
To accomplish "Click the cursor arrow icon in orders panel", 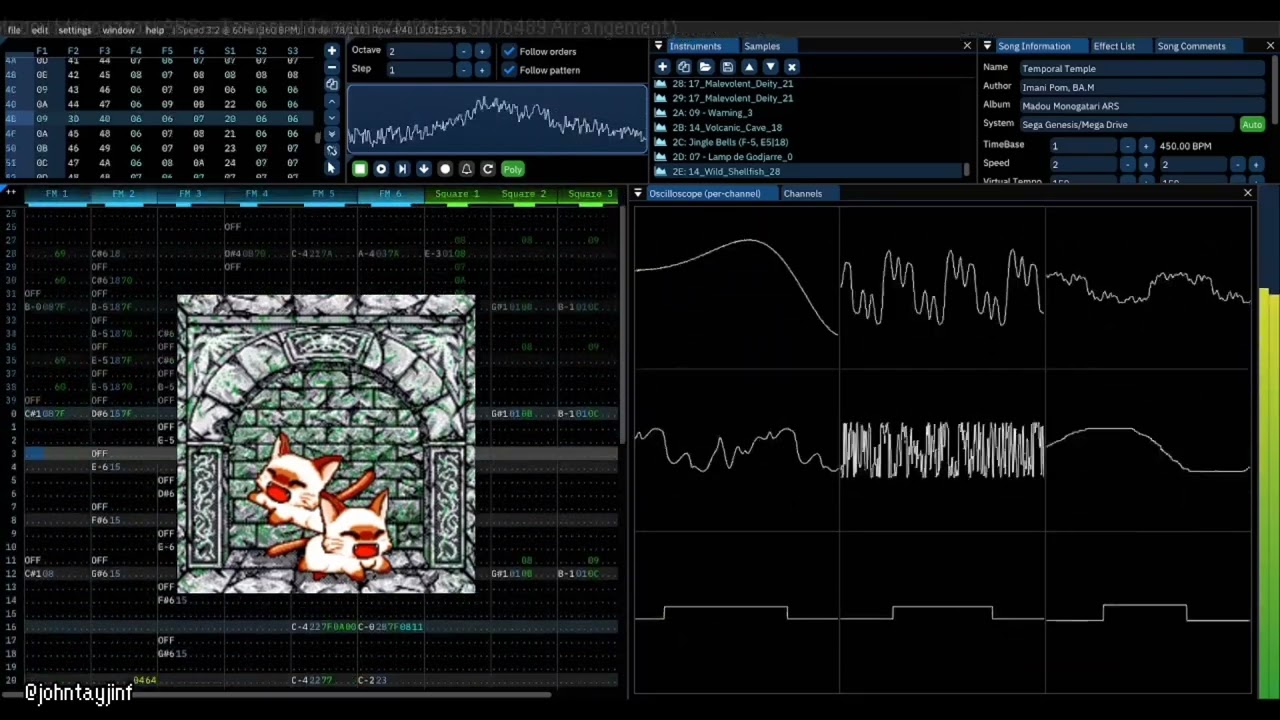I will (332, 168).
